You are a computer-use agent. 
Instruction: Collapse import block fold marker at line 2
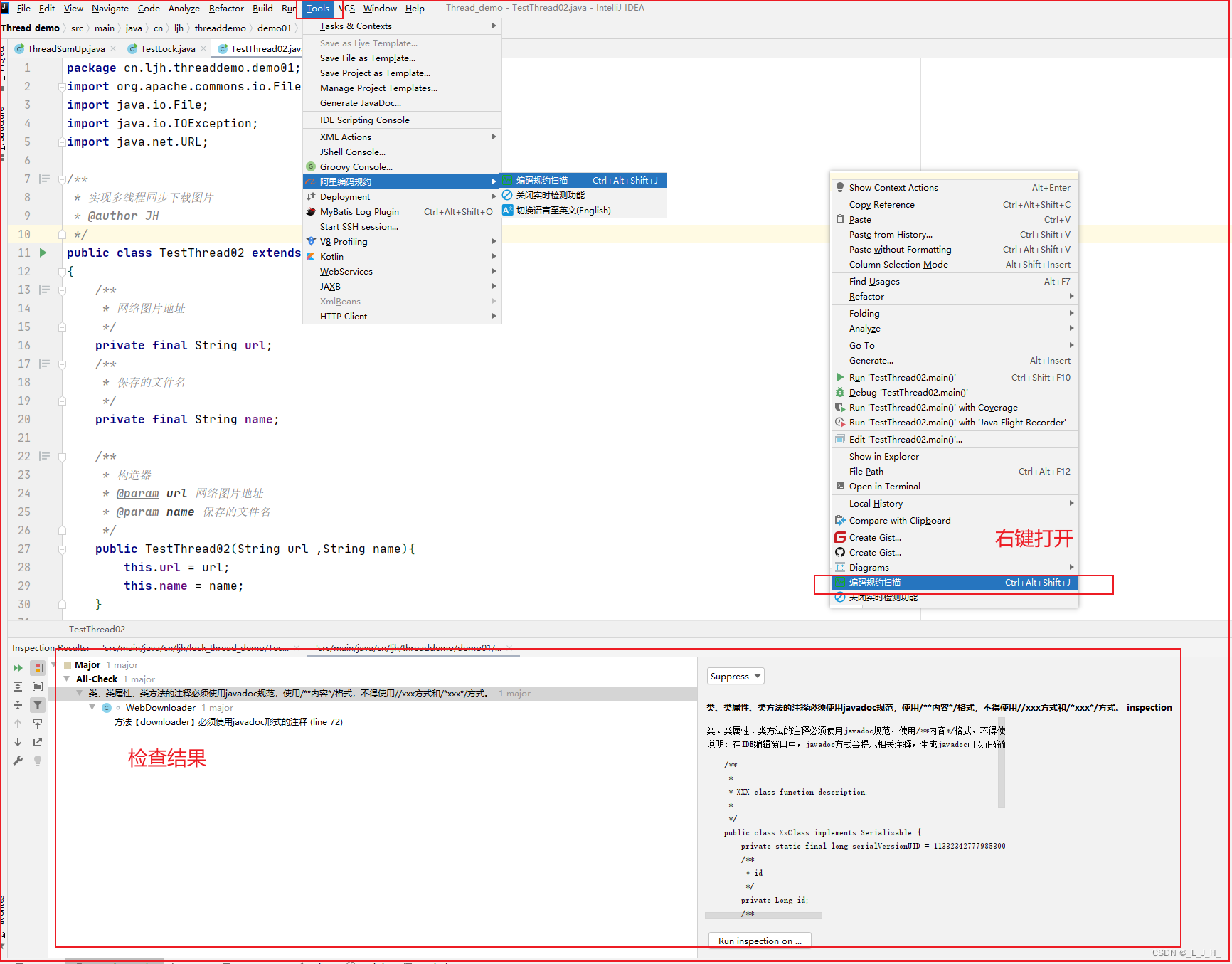pyautogui.click(x=62, y=87)
